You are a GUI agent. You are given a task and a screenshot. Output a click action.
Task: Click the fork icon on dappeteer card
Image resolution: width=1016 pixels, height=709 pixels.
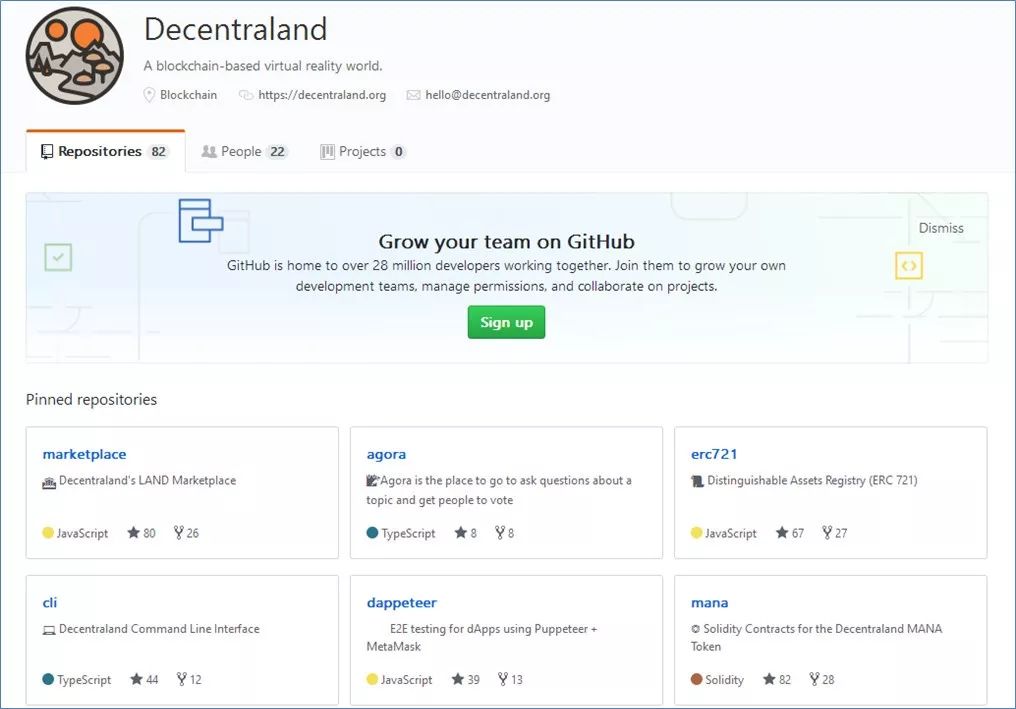click(503, 679)
